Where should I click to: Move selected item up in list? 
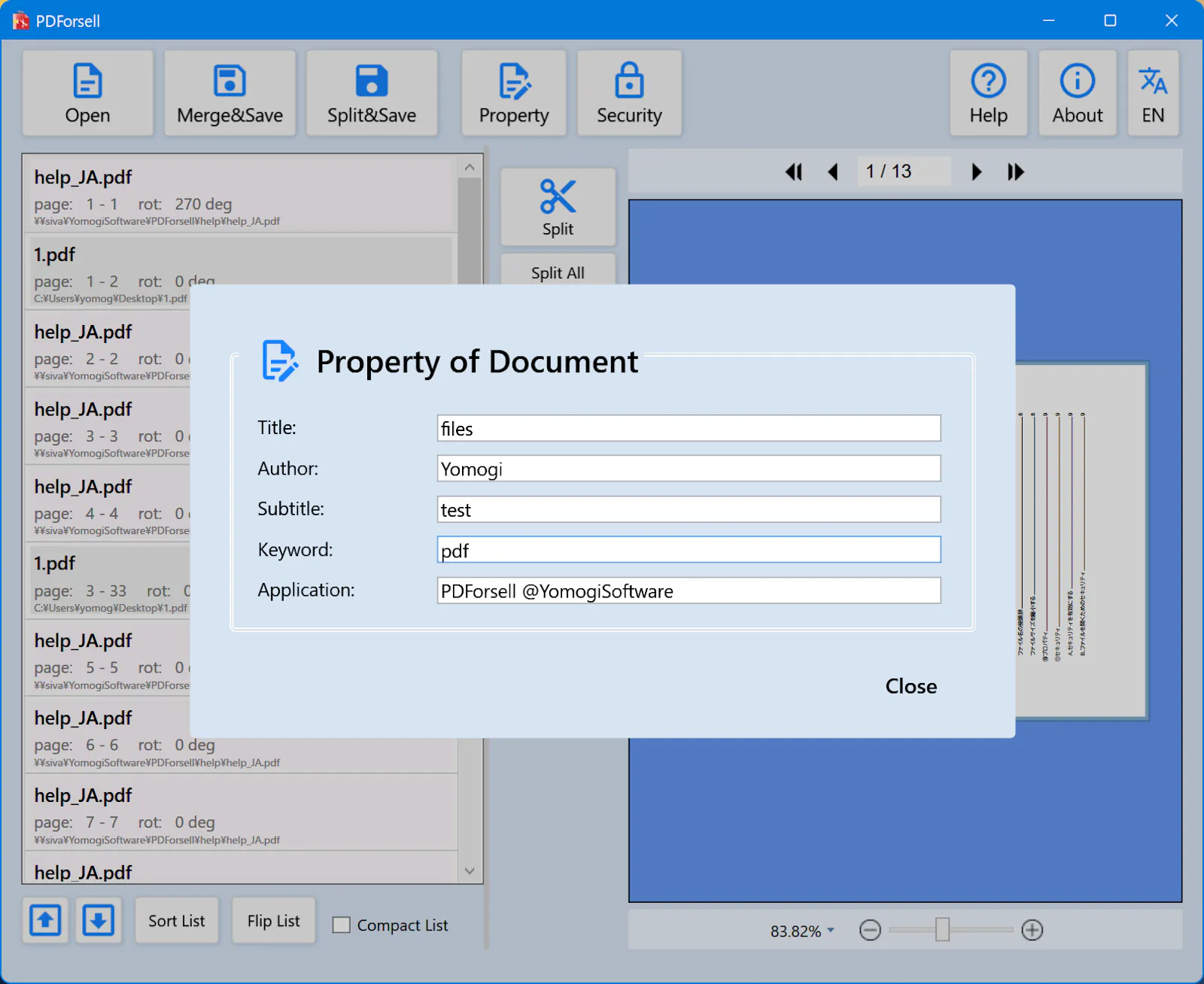click(45, 919)
